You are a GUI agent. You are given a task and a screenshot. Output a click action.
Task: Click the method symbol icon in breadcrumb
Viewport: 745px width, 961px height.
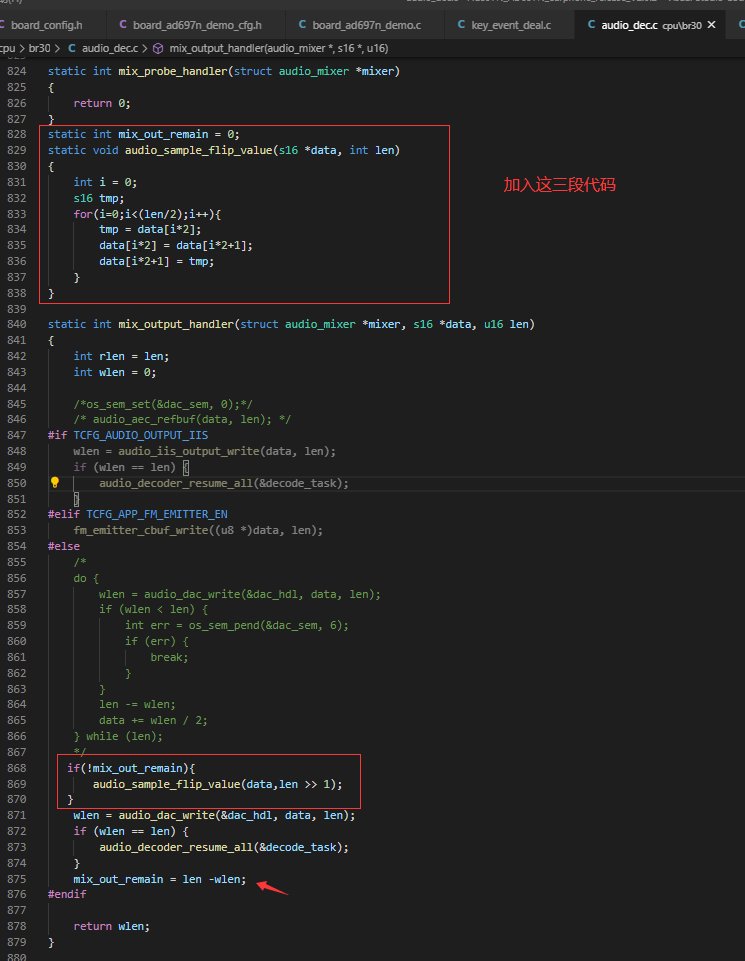click(158, 48)
